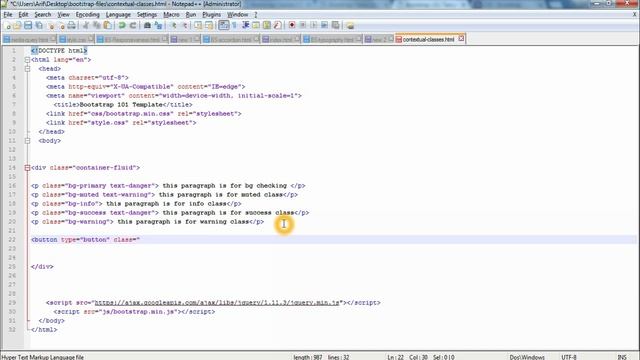Toggle synchronized horizontal scrolling icon
The image size is (640, 360).
pos(209,25)
